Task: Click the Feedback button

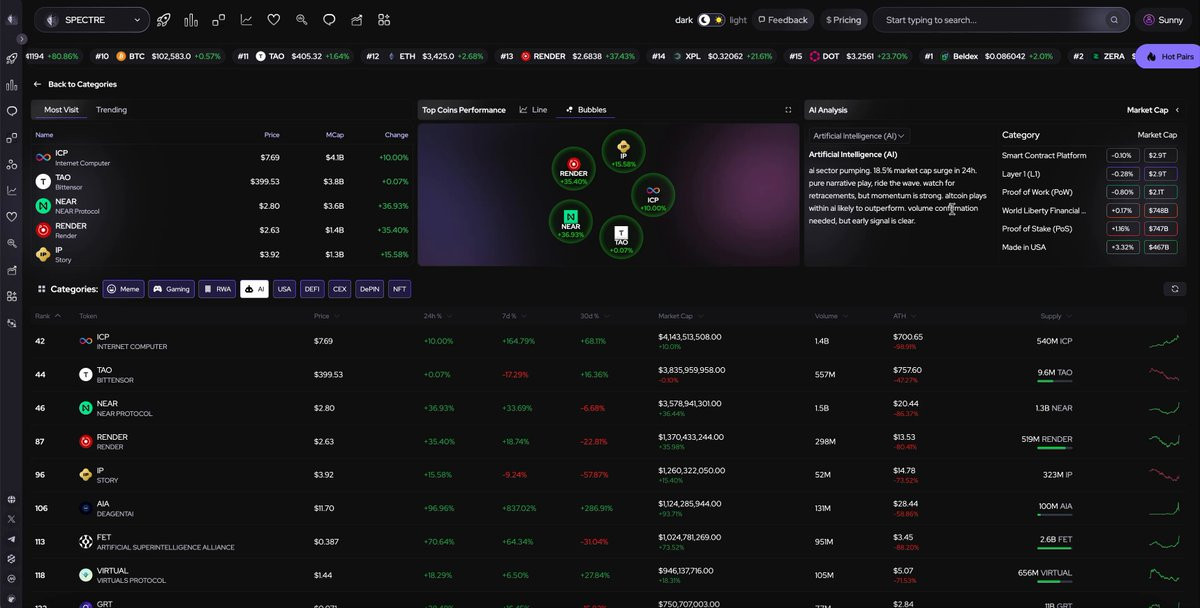Action: (783, 20)
